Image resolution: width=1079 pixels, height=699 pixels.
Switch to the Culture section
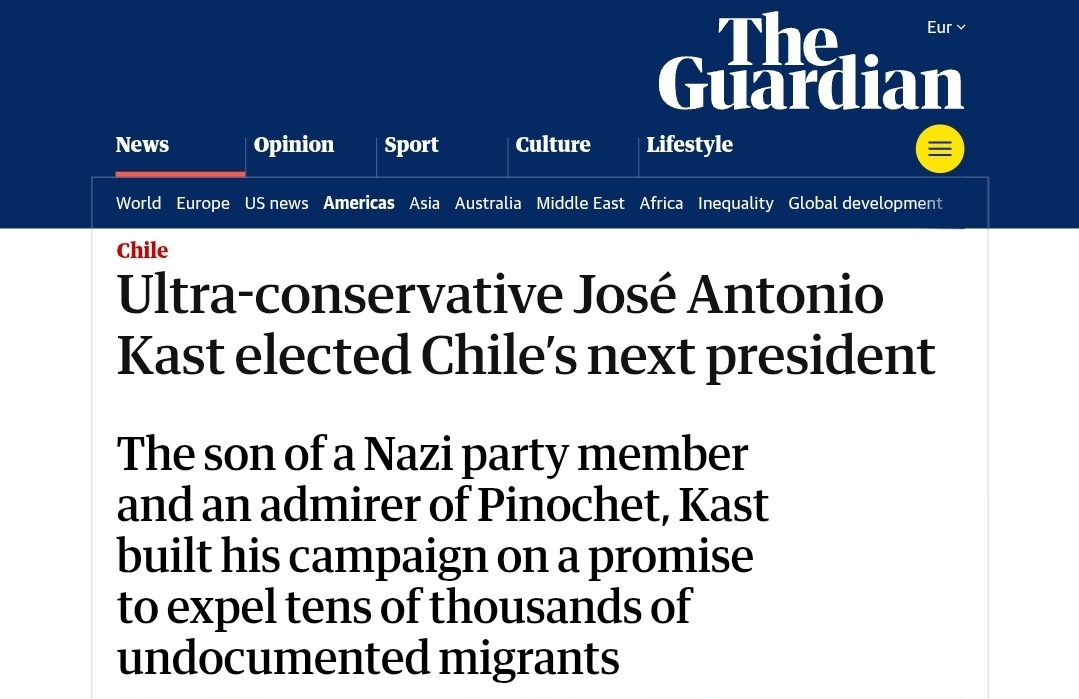click(x=553, y=145)
